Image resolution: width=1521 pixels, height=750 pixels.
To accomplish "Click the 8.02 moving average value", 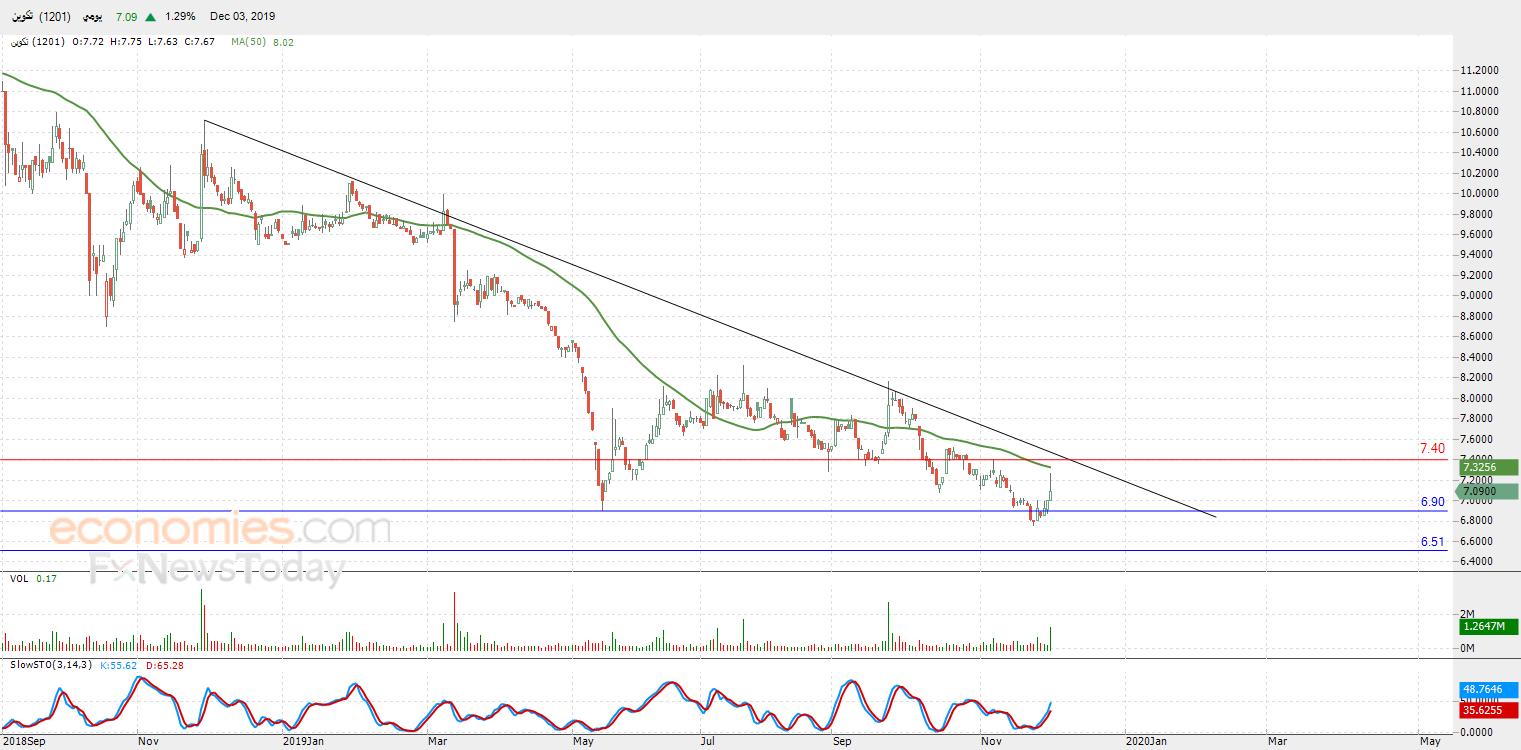I will (283, 42).
